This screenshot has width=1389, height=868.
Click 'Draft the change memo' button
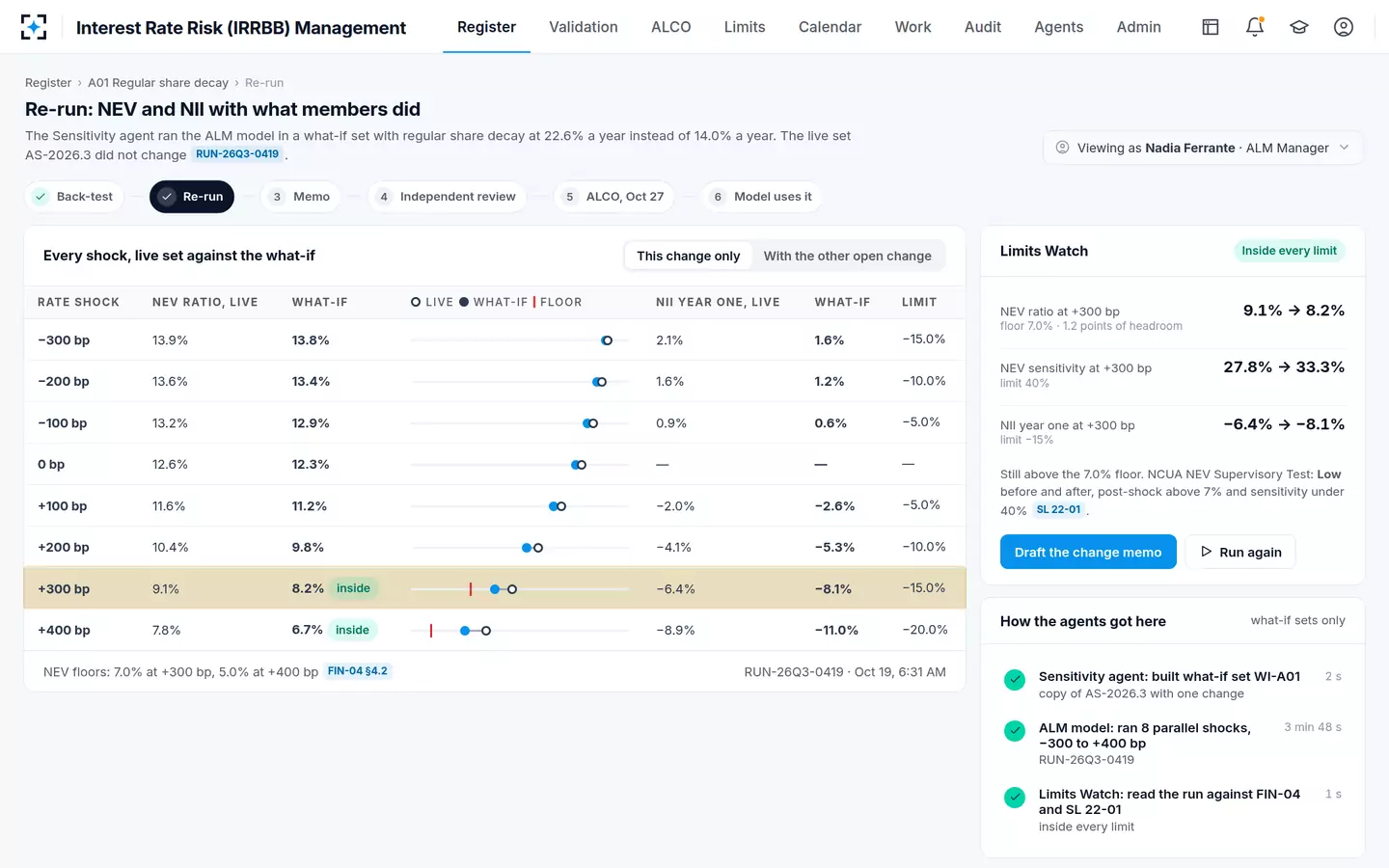[1088, 552]
